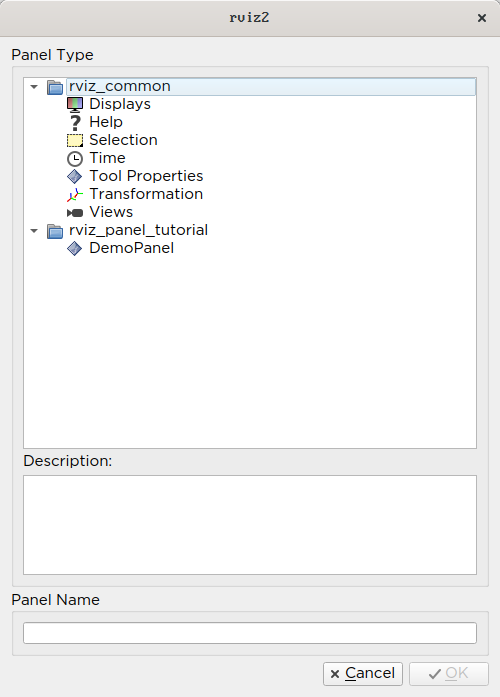Click the OK button

(x=448, y=673)
